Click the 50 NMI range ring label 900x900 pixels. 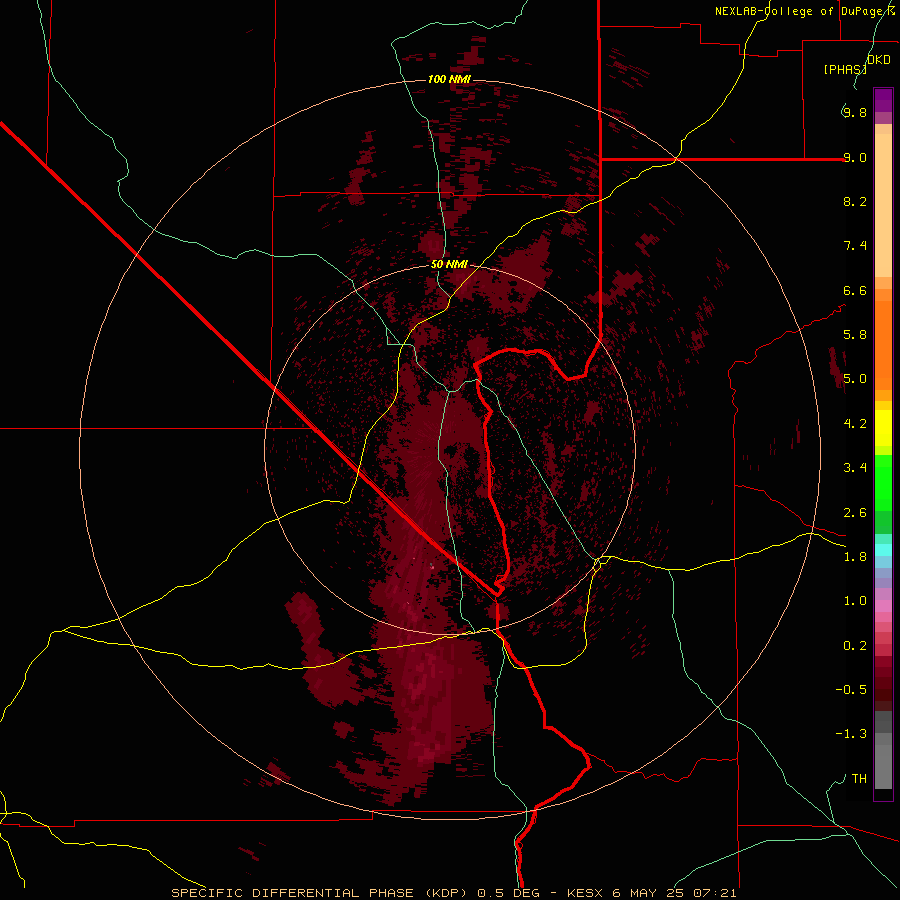click(x=449, y=264)
